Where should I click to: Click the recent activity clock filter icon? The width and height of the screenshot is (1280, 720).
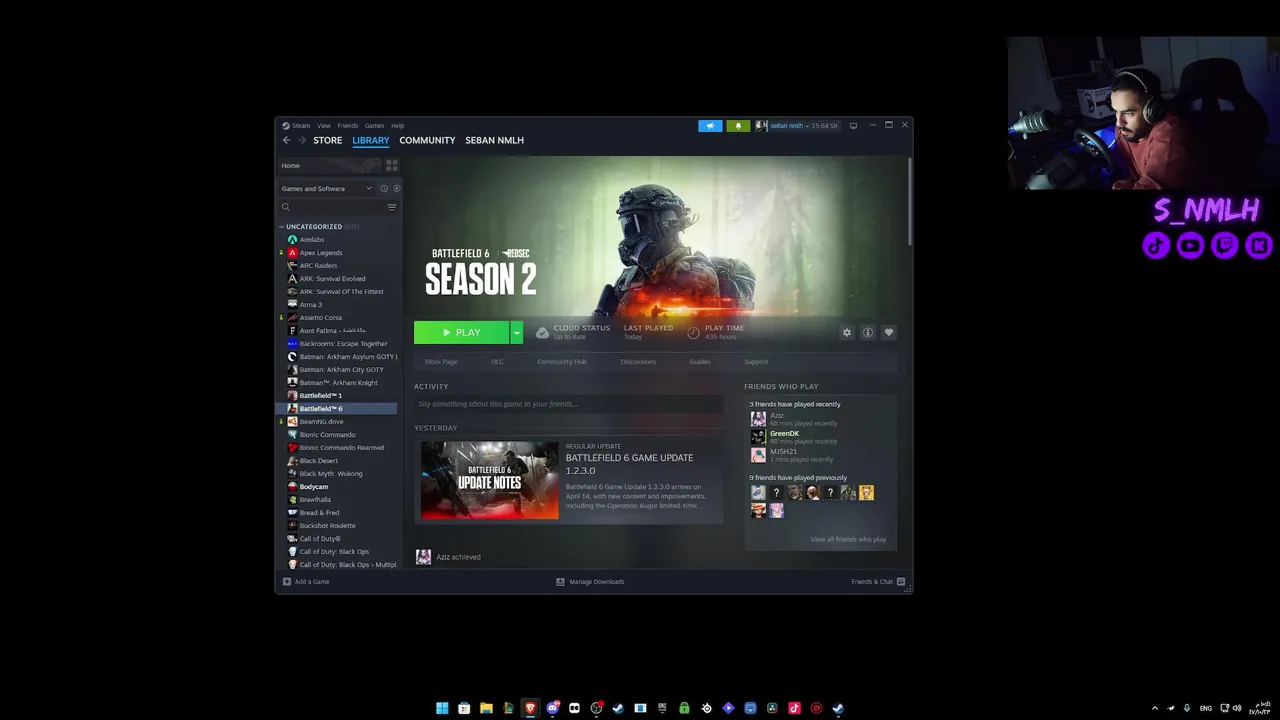pos(384,188)
